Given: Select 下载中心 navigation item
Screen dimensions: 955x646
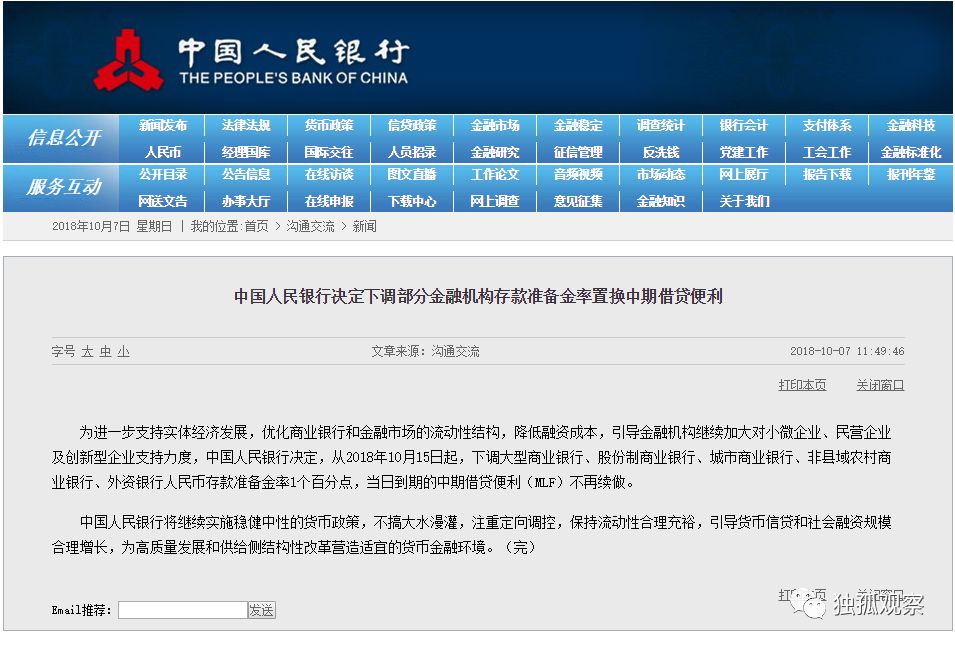Looking at the screenshot, I should (x=412, y=201).
